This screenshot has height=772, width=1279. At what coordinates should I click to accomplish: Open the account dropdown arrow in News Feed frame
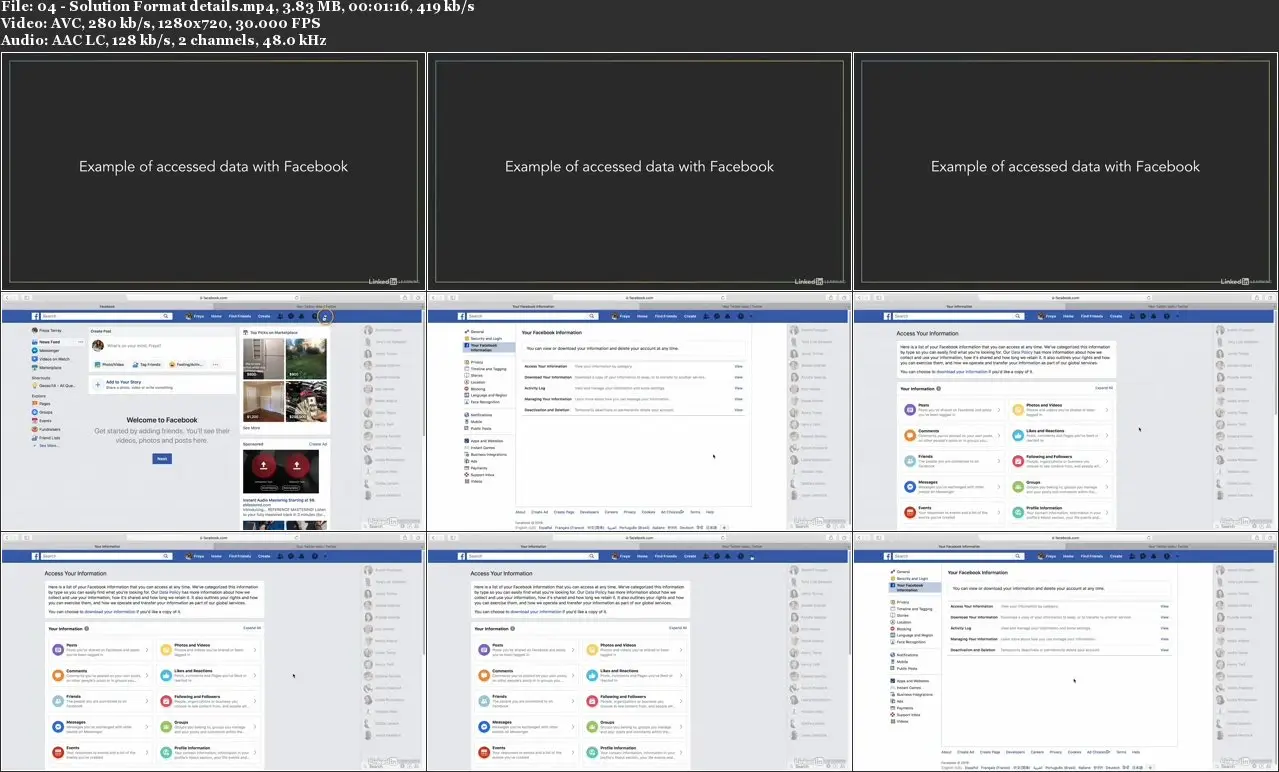tap(325, 316)
